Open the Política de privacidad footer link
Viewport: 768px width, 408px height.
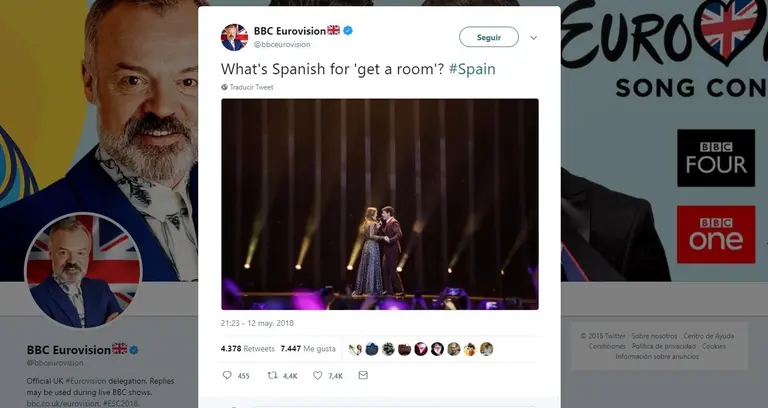(x=664, y=346)
